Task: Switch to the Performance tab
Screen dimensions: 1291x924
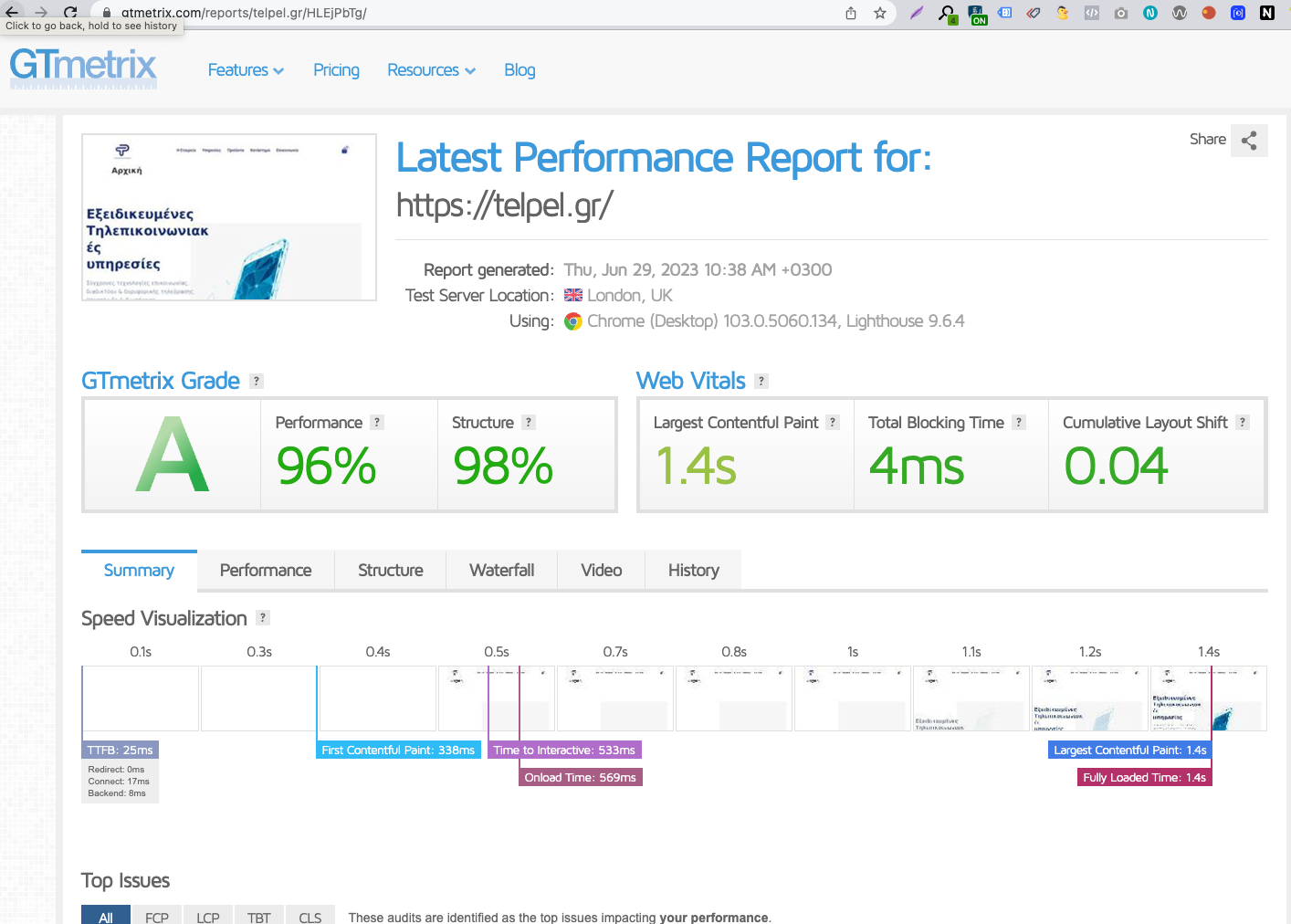Action: [x=266, y=571]
